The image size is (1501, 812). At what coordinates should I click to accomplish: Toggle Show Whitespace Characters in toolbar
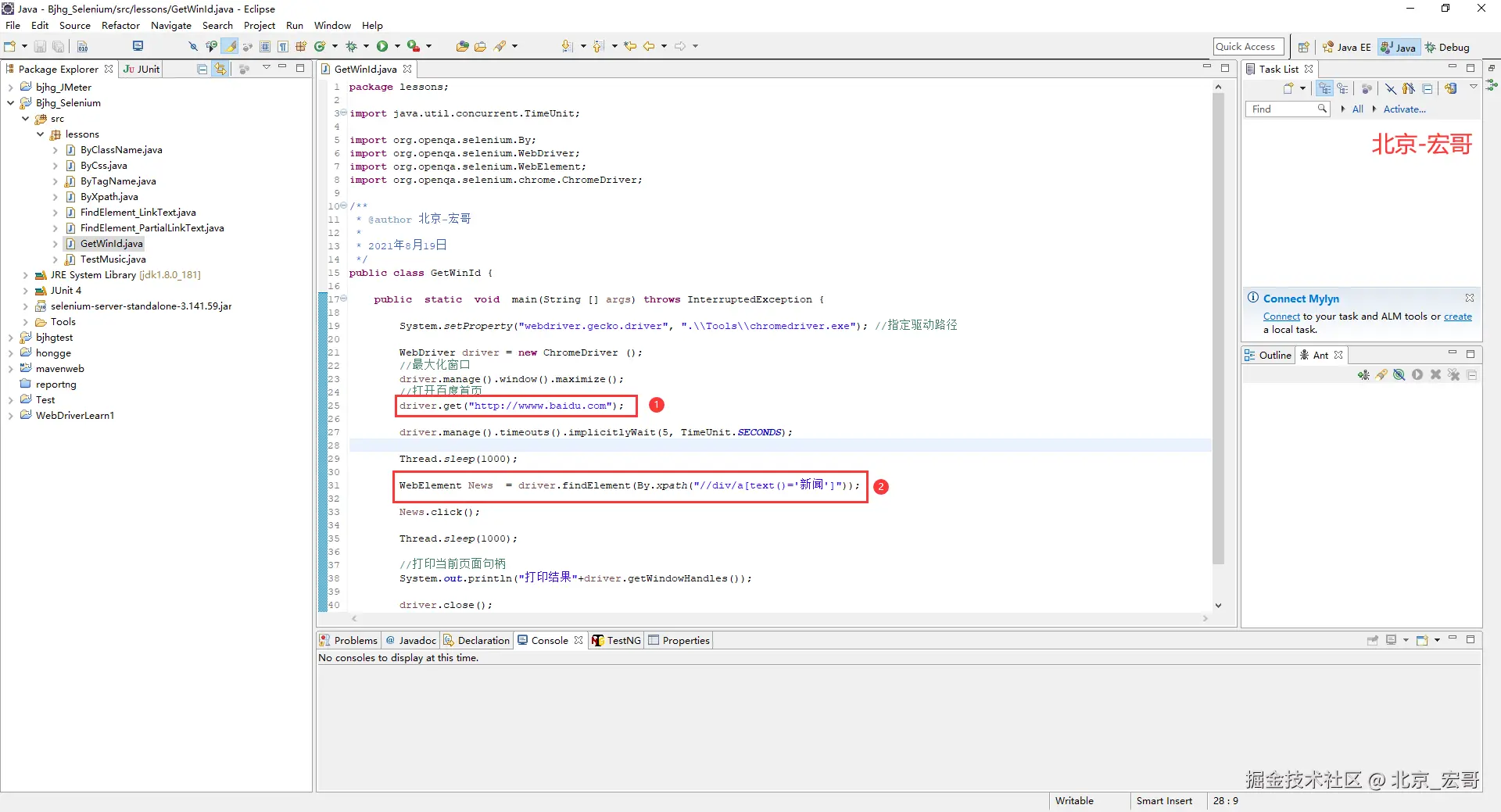point(283,47)
